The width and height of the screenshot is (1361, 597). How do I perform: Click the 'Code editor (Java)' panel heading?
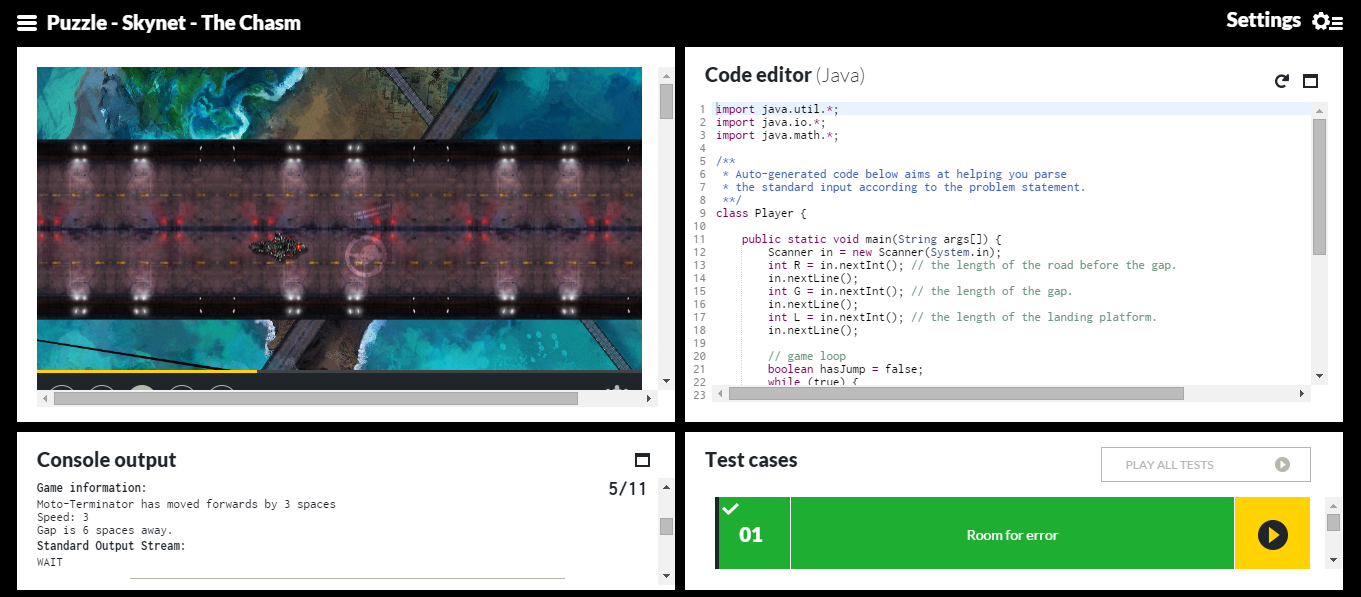pyautogui.click(x=785, y=75)
